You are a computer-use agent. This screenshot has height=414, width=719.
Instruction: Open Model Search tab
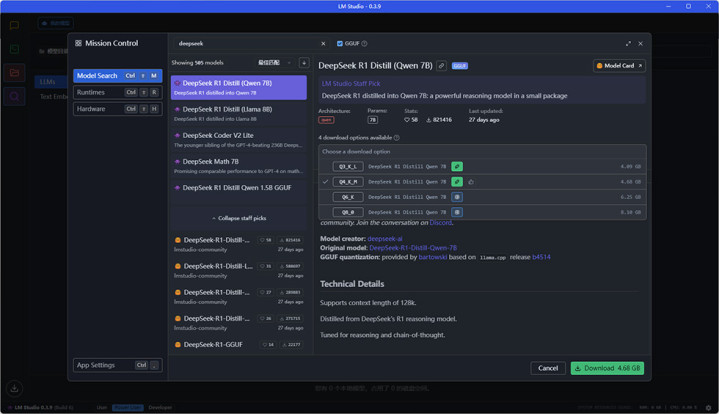point(117,76)
